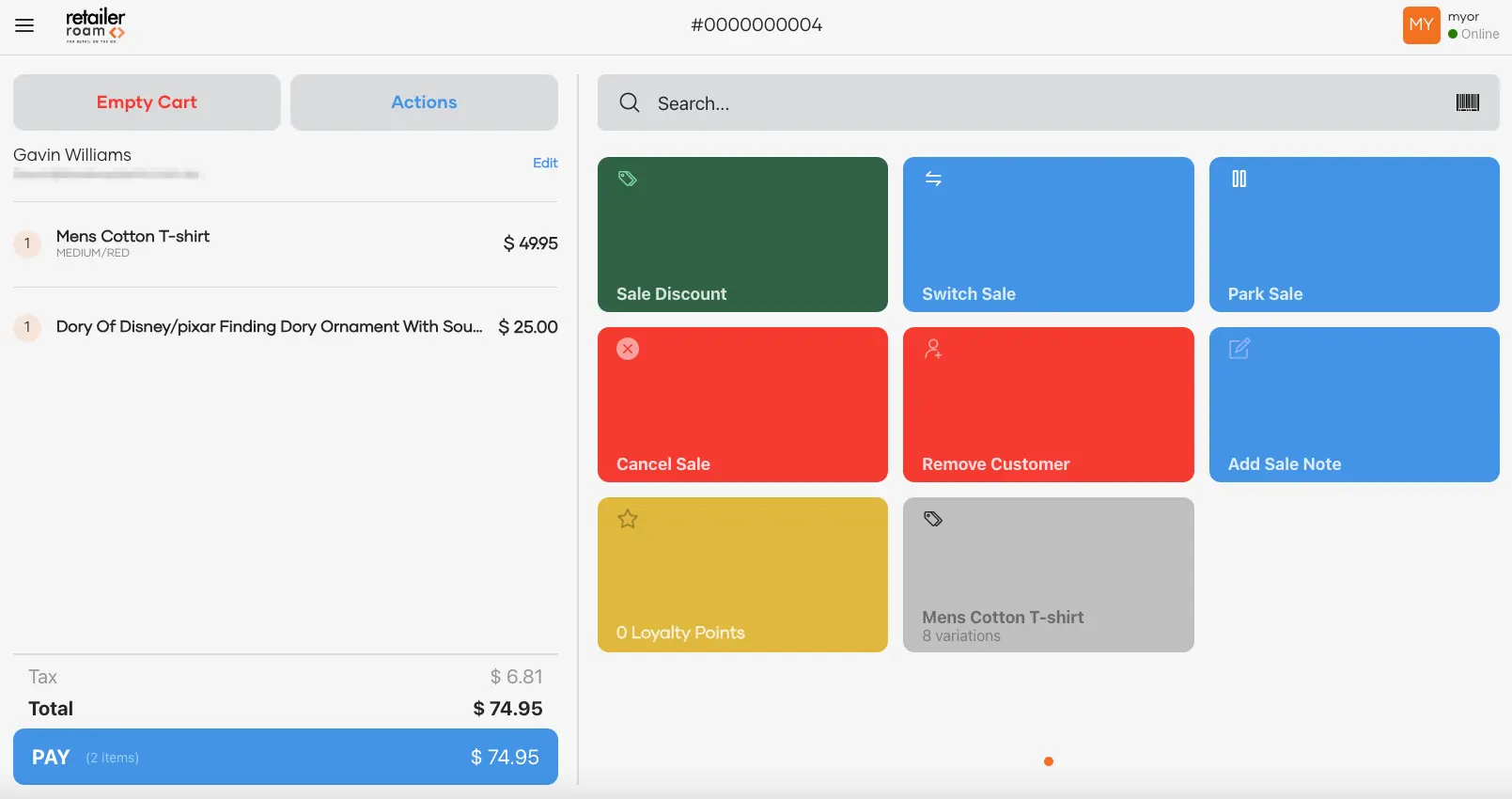The height and width of the screenshot is (799, 1512).
Task: Click the search magnifier icon
Action: coord(630,102)
